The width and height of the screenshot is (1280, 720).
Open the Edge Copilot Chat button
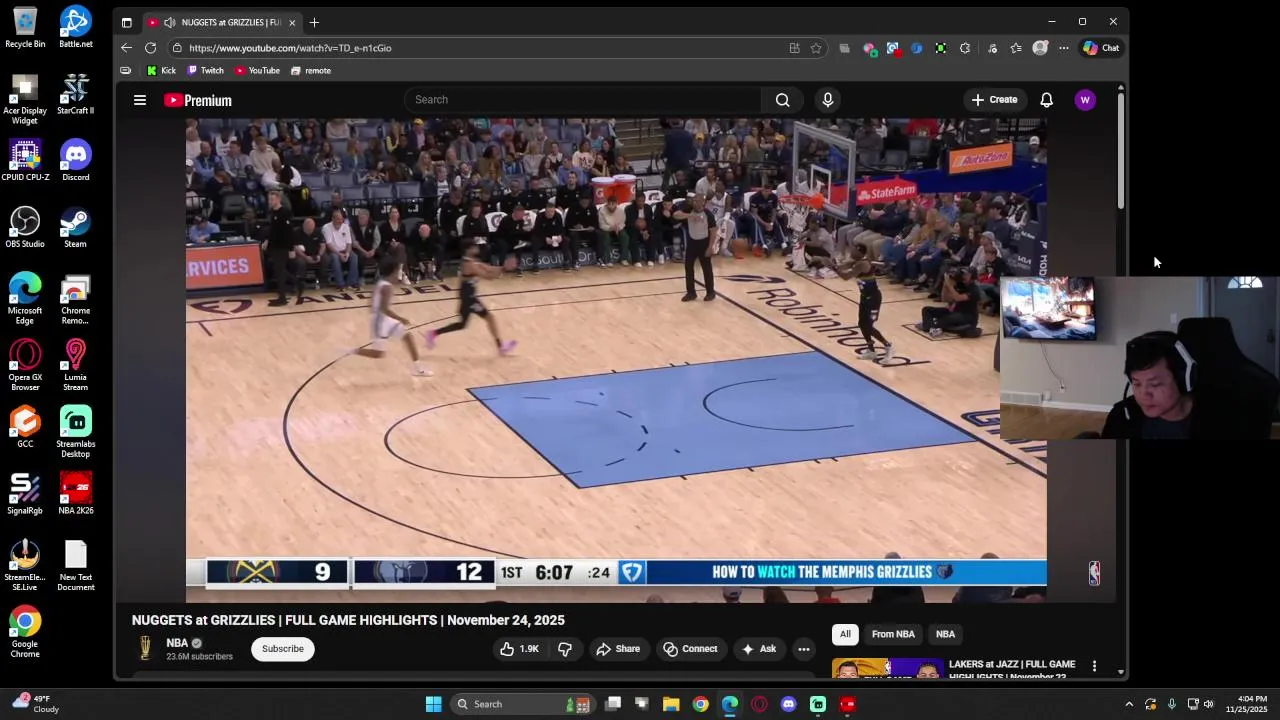pos(1101,48)
